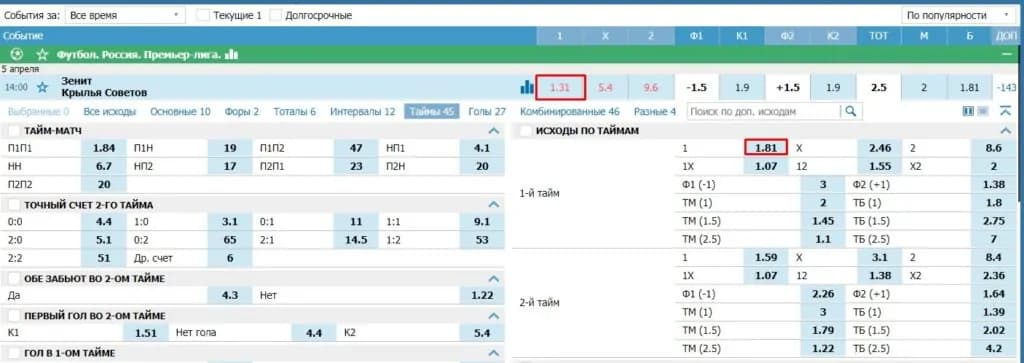Collapse ОБЕ ЗАБЬЮТ ВО 2-ОМ ТАЙМЕ chevron

click(x=494, y=279)
